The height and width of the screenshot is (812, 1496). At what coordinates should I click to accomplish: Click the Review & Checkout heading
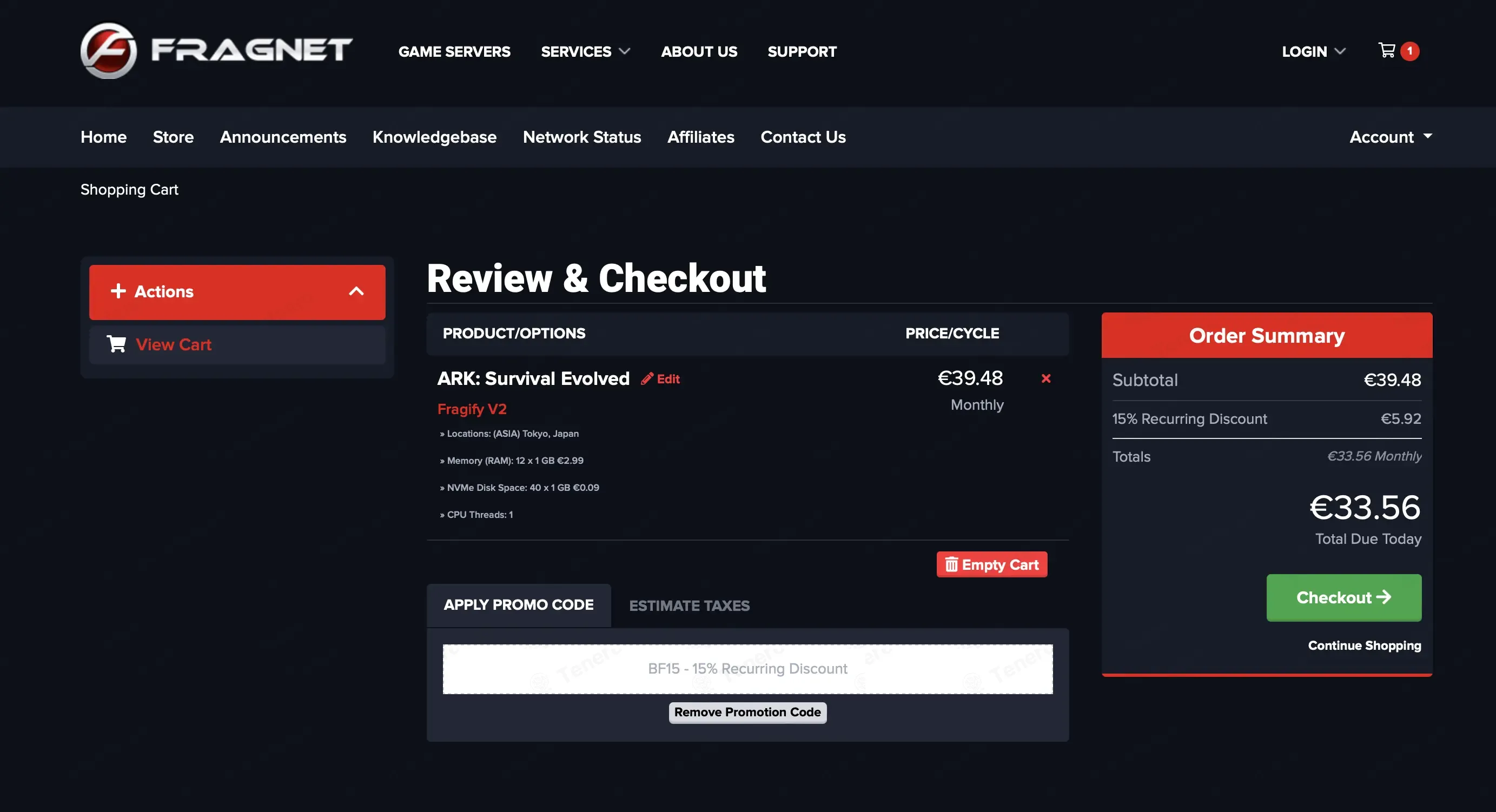coord(596,278)
